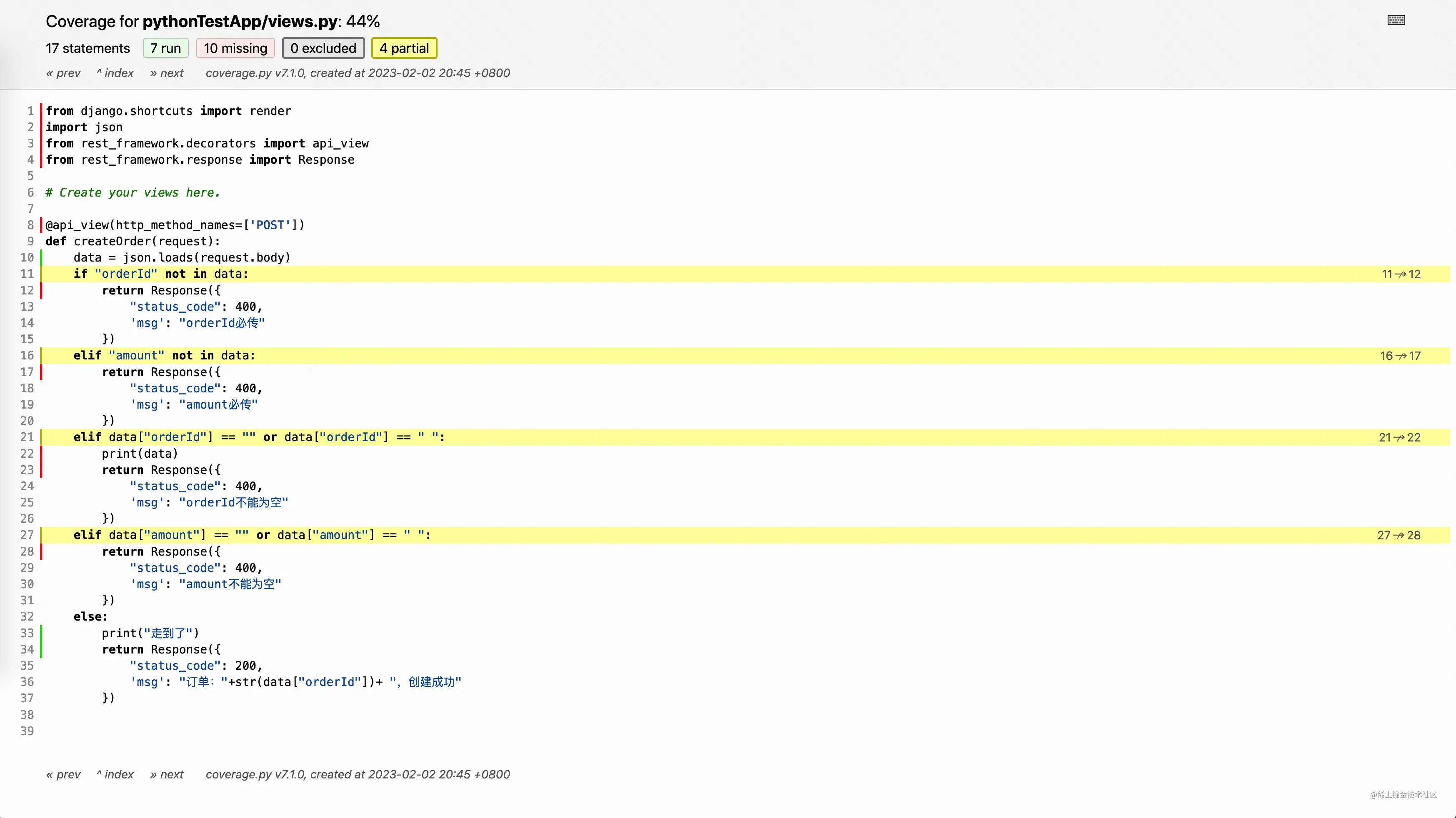Open coverage.py v7.1.0 link in header
This screenshot has width=1456, height=818.
(255, 73)
